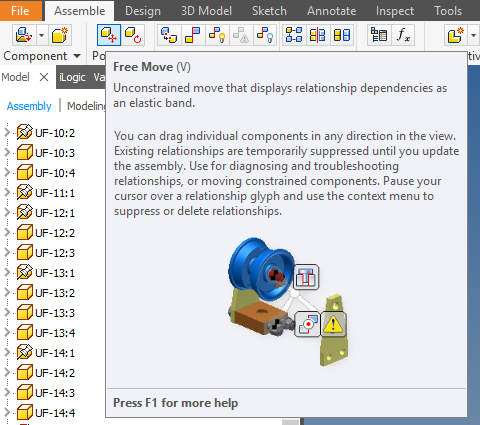Image resolution: width=480 pixels, height=425 pixels.
Task: Expand the UF-10:4 tree node
Action: [7, 172]
